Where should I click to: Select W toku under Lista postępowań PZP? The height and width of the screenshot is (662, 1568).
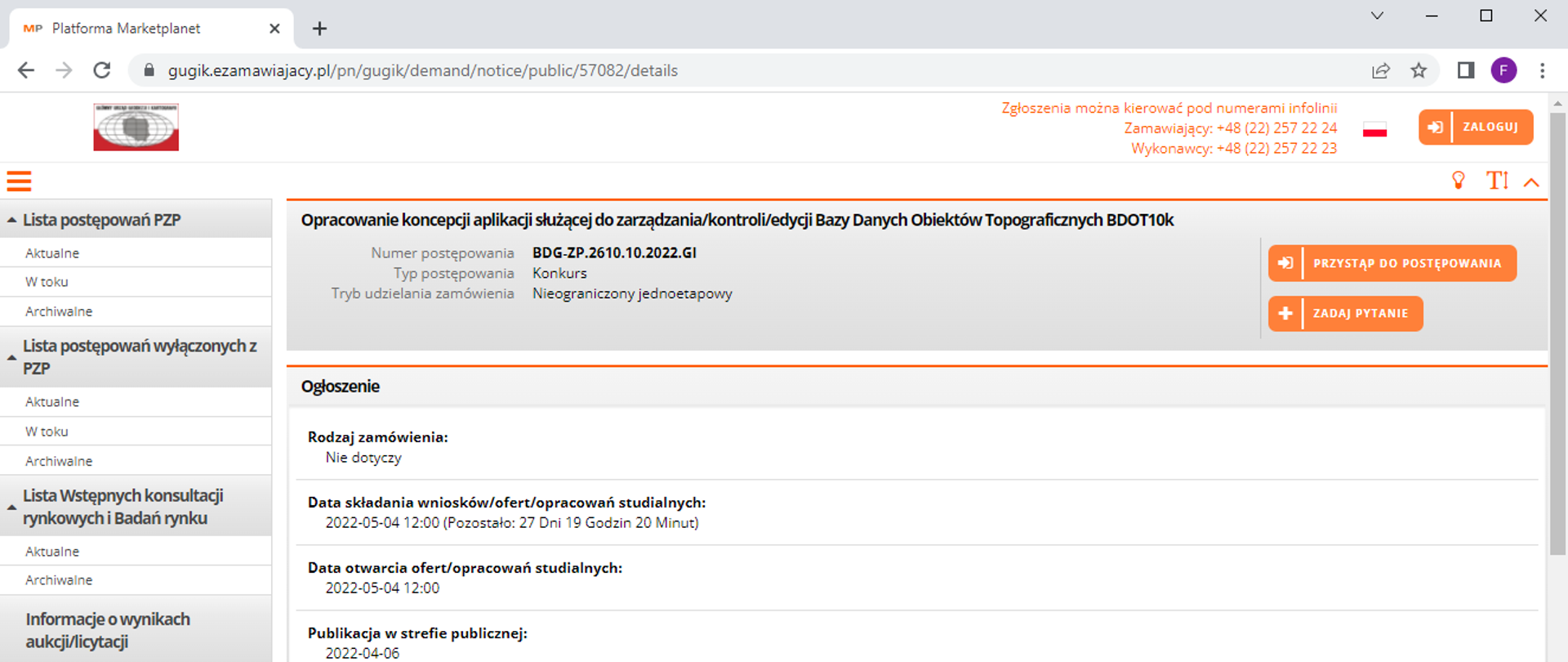coord(47,282)
